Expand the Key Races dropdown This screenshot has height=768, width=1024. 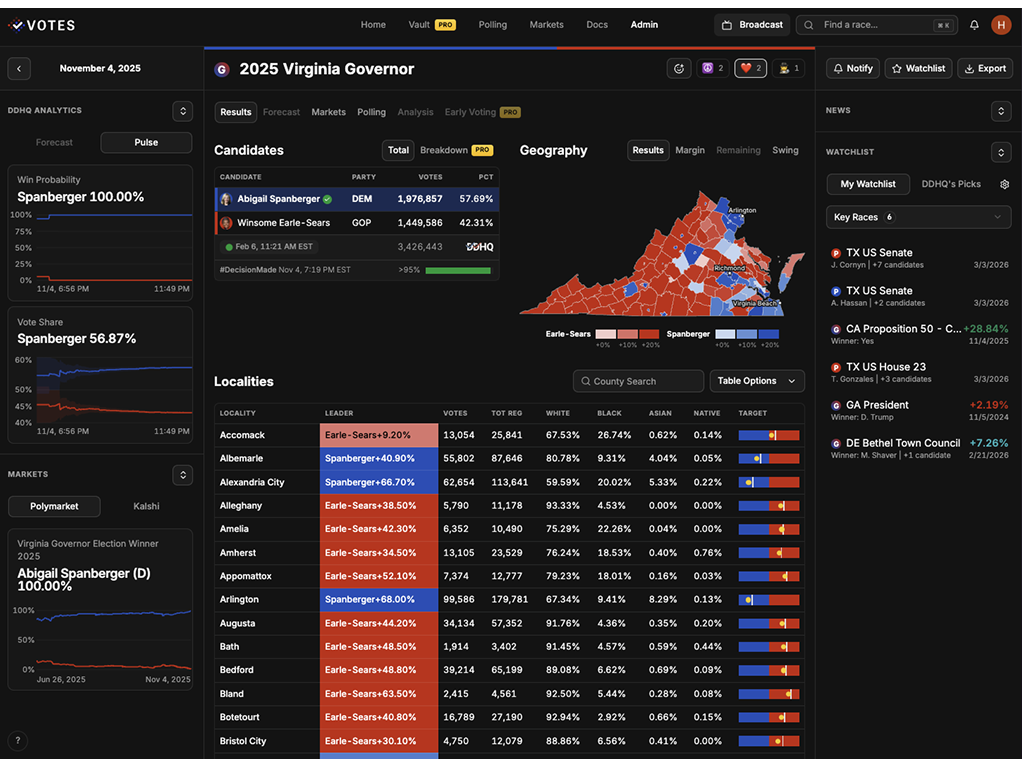(x=918, y=217)
